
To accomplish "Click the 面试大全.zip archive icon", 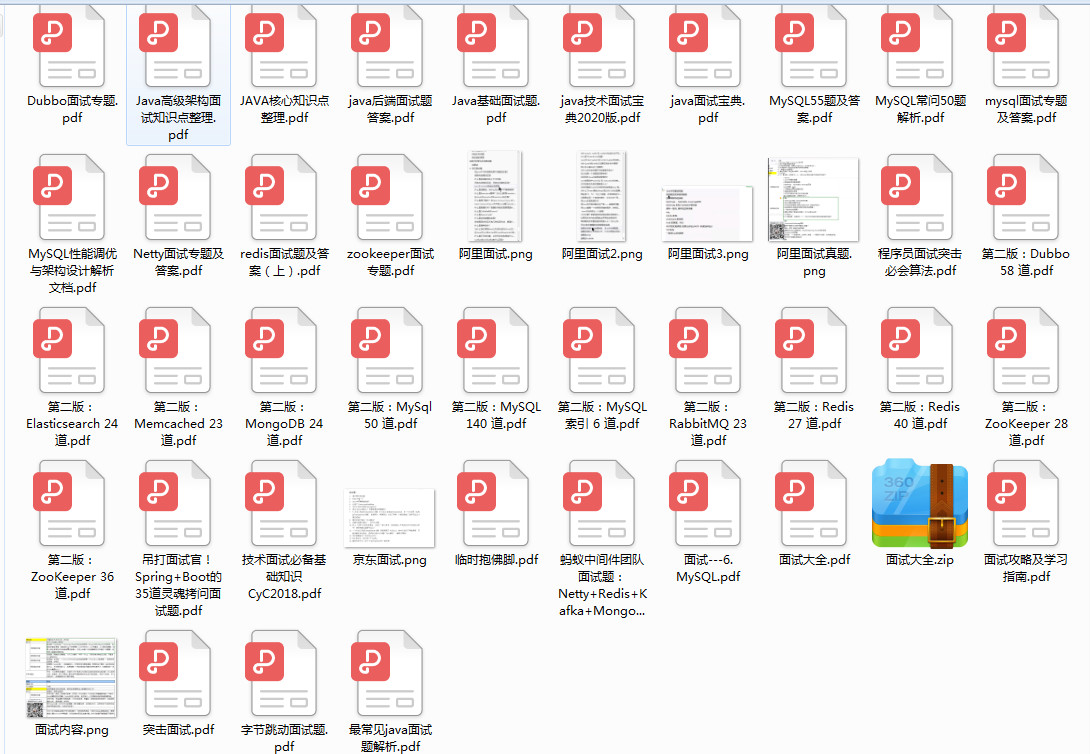I will coord(920,503).
